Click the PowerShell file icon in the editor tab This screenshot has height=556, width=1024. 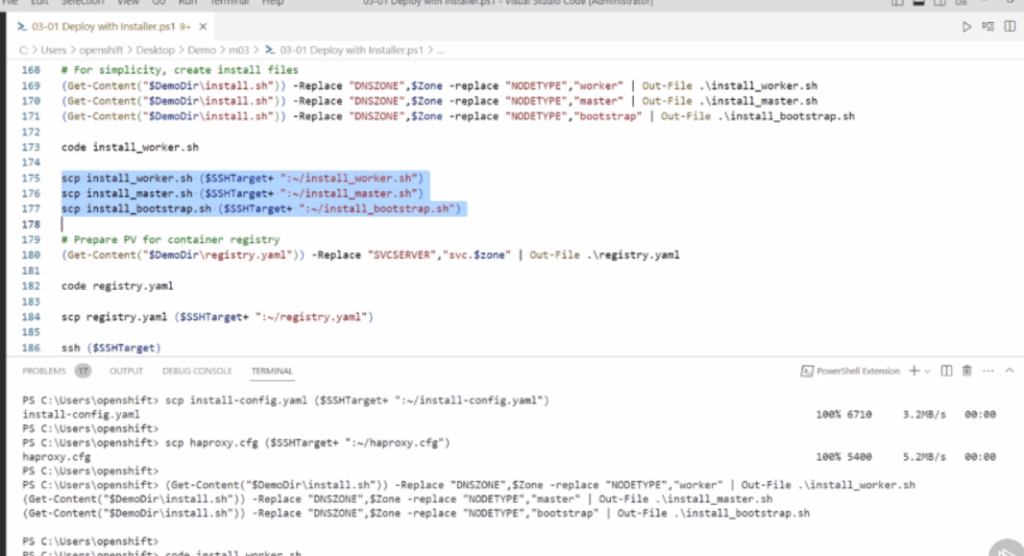click(x=22, y=27)
